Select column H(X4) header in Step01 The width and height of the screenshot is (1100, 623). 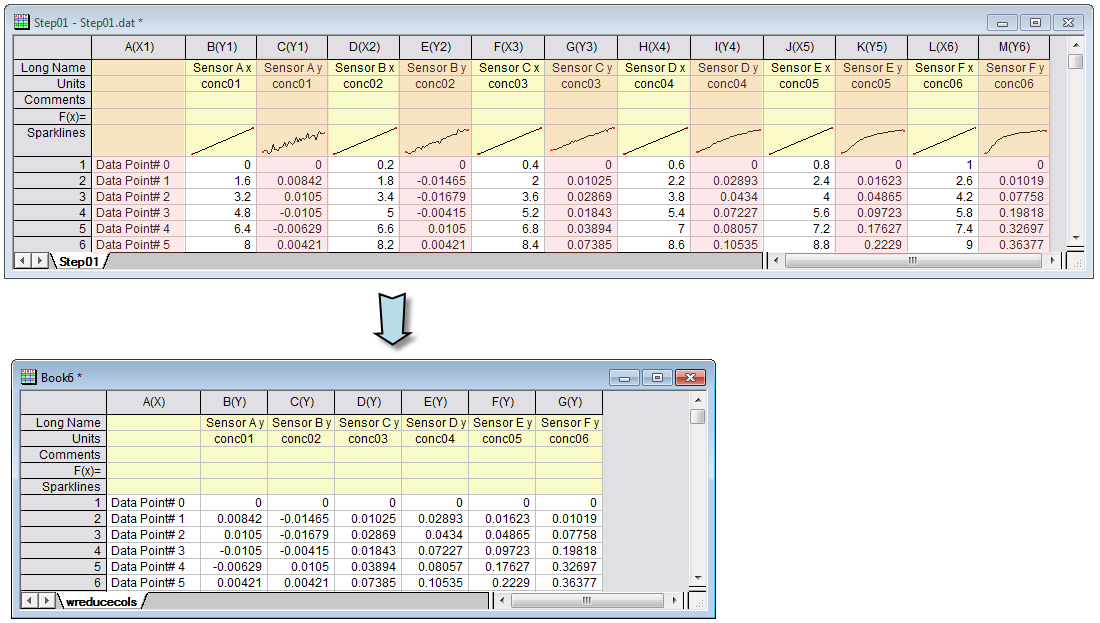coord(655,47)
